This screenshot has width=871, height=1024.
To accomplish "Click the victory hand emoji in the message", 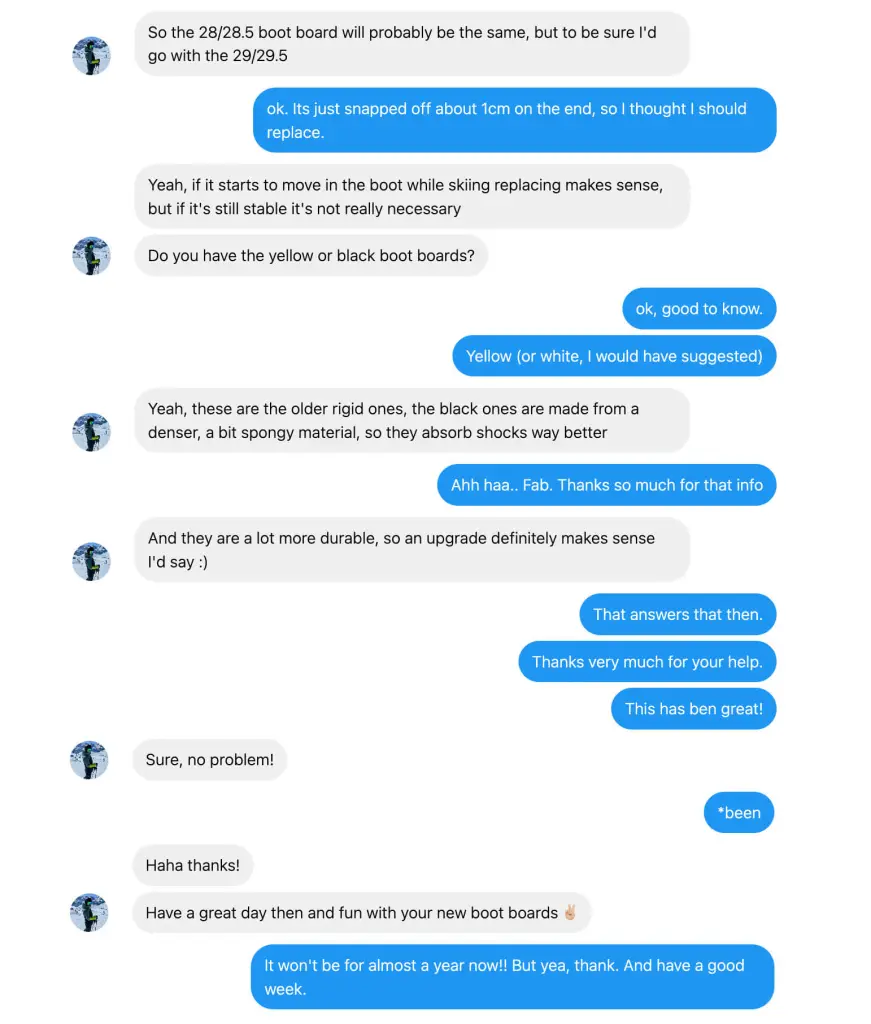I will pyautogui.click(x=570, y=912).
